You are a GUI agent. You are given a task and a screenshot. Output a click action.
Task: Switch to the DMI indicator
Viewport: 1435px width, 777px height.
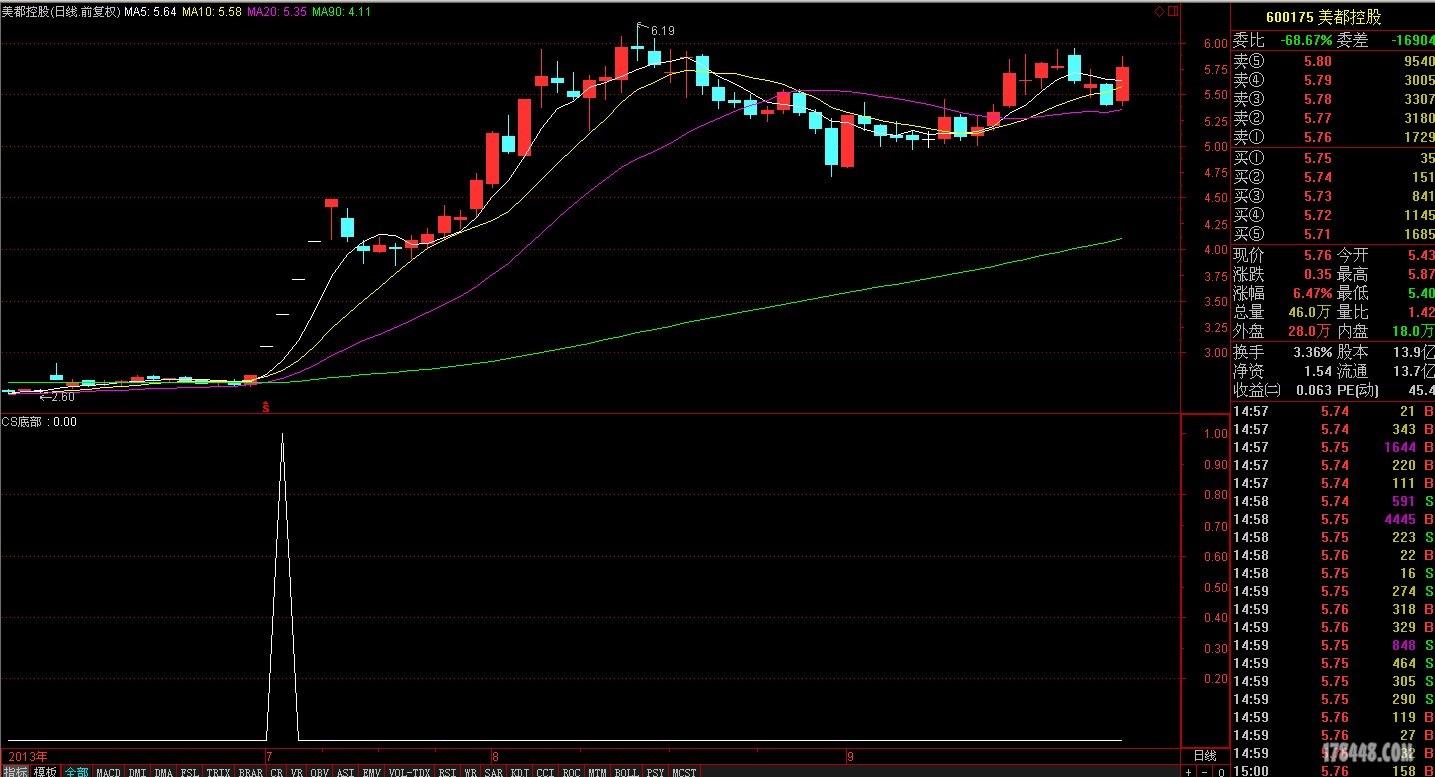137,772
